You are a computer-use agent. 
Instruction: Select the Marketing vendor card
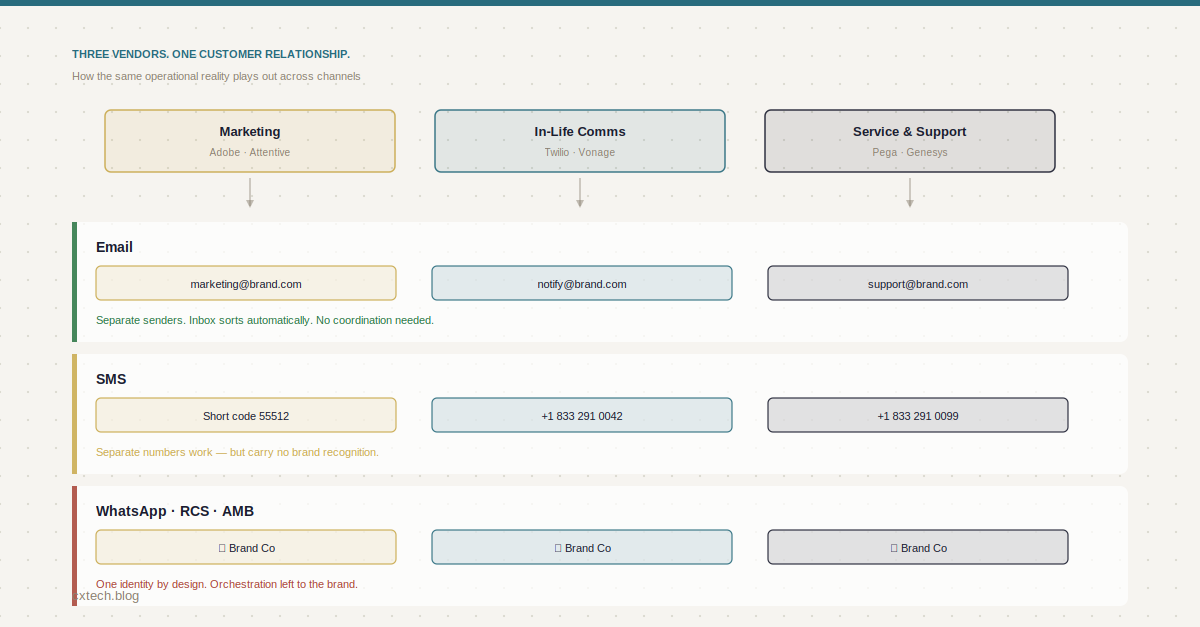tap(250, 141)
